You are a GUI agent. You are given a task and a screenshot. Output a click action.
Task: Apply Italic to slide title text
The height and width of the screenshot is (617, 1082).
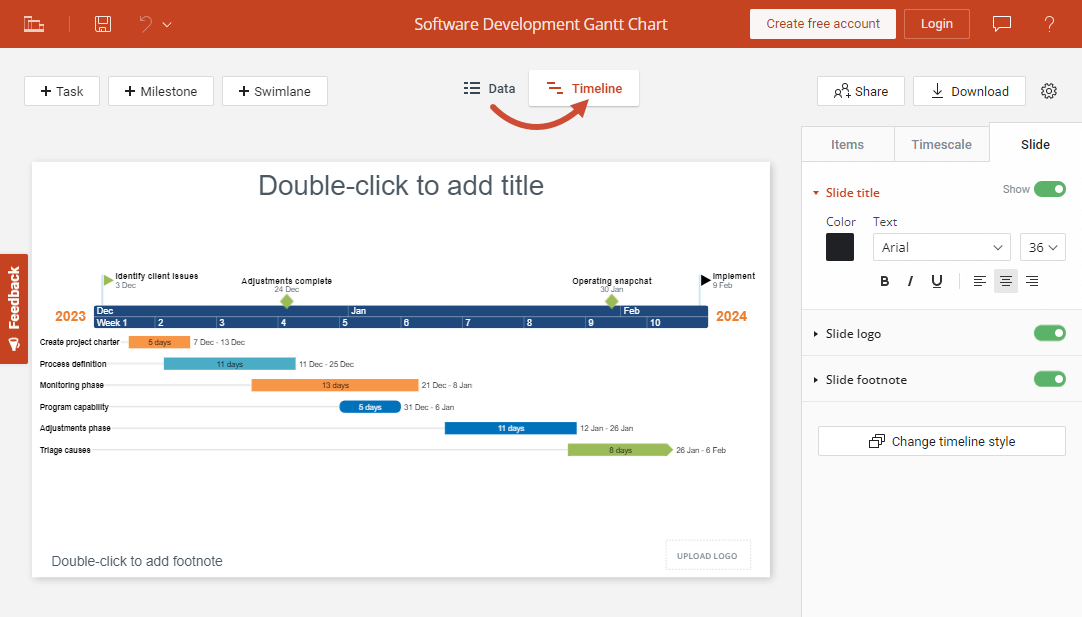point(910,281)
